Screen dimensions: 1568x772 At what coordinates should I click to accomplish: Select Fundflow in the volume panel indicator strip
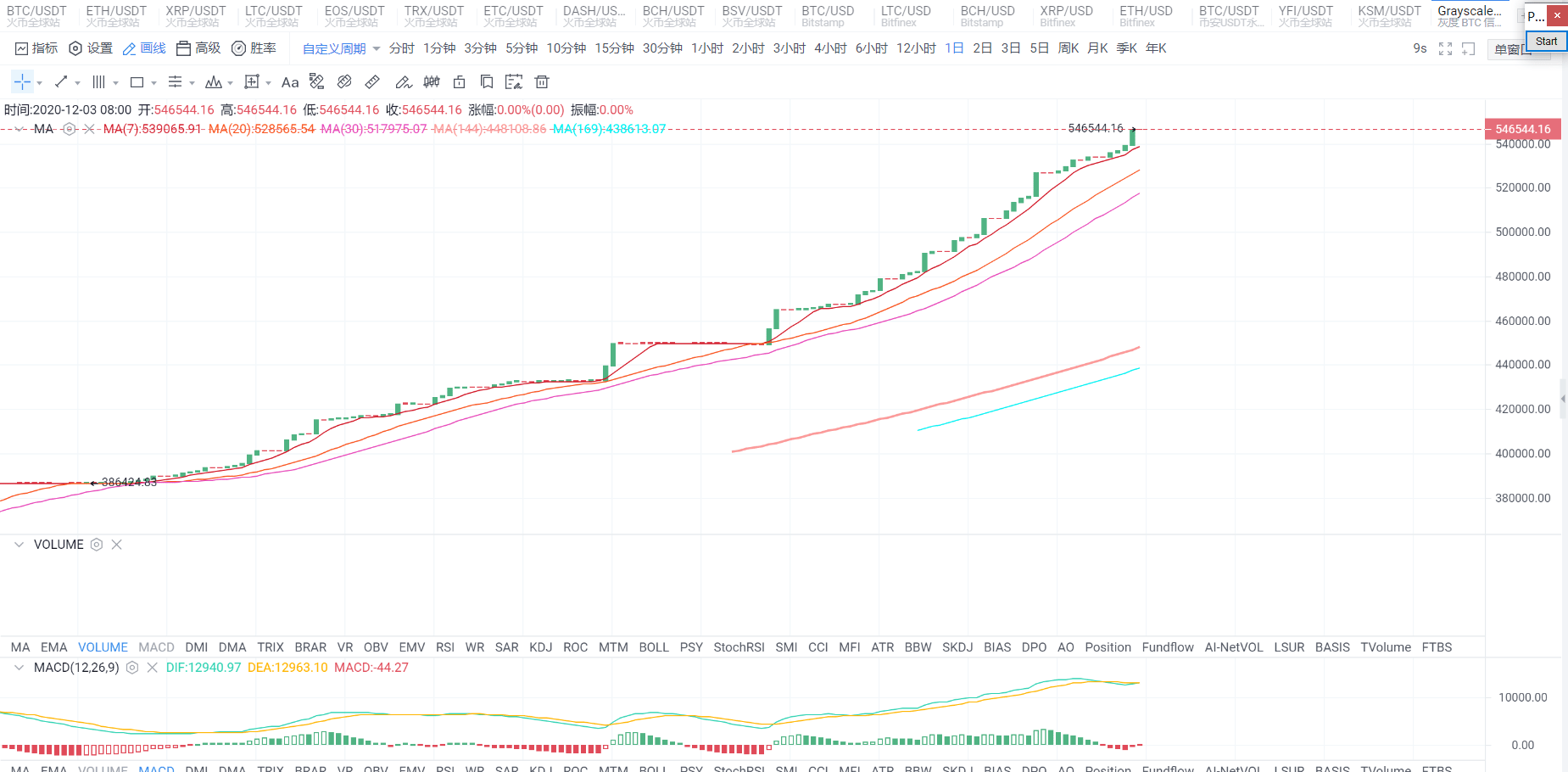pyautogui.click(x=1168, y=647)
